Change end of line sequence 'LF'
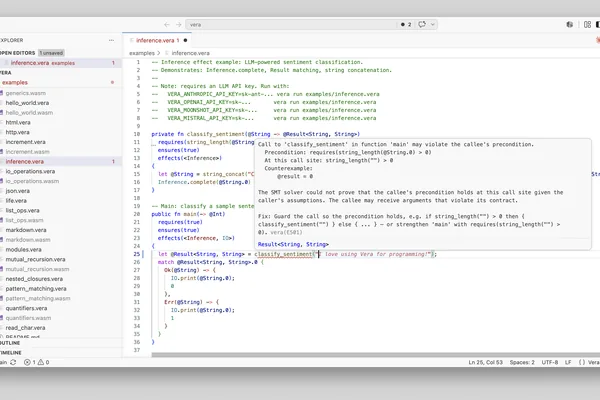The image size is (600, 400). pyautogui.click(x=568, y=362)
